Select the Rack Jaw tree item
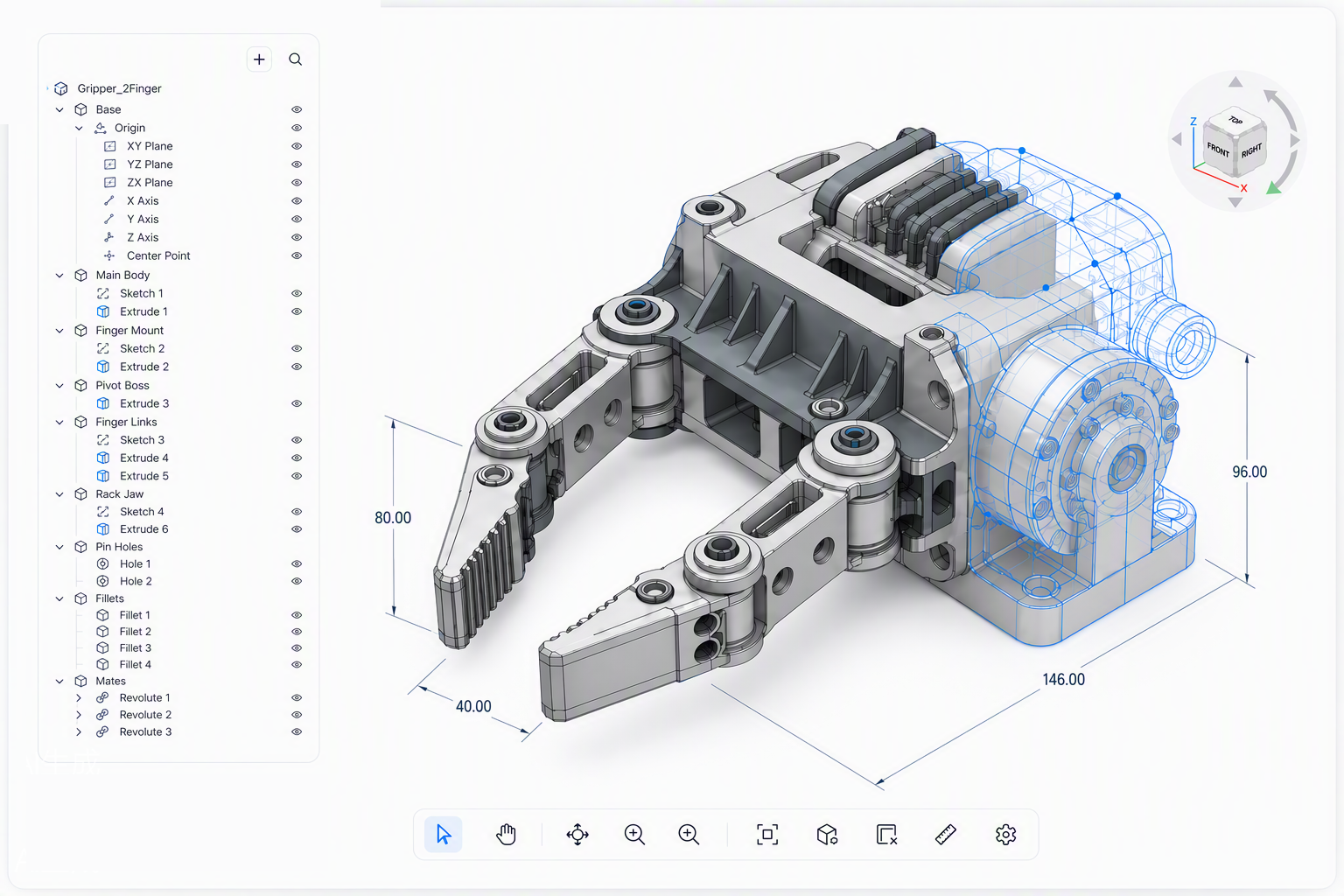Viewport: 1344px width, 896px height. point(120,494)
